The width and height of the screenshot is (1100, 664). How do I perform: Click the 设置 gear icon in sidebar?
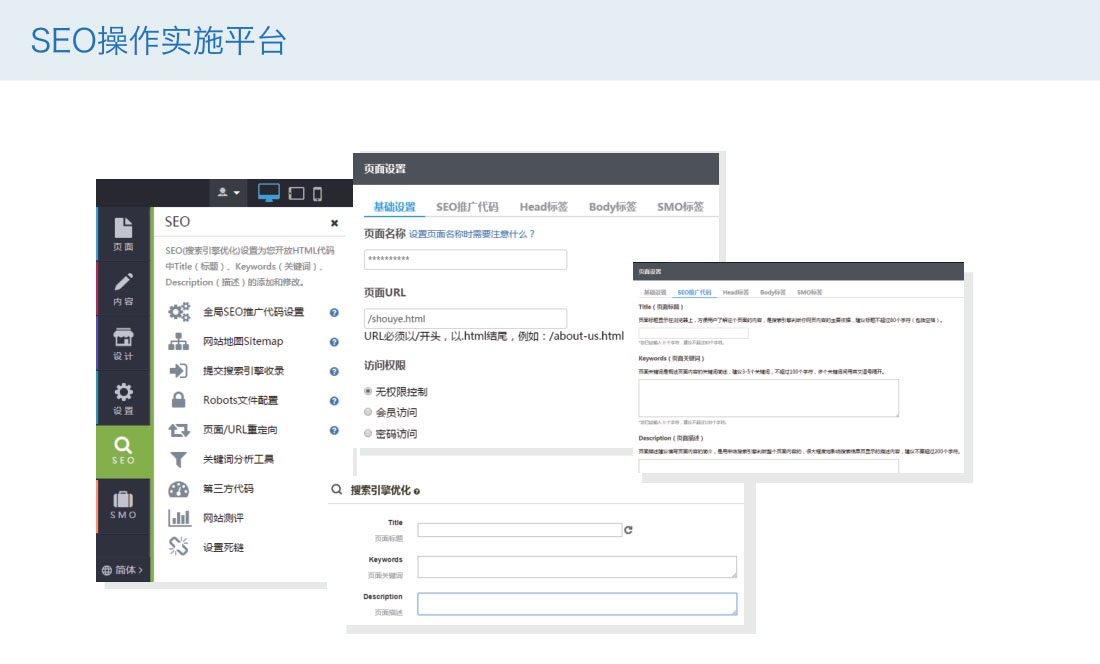coord(123,399)
